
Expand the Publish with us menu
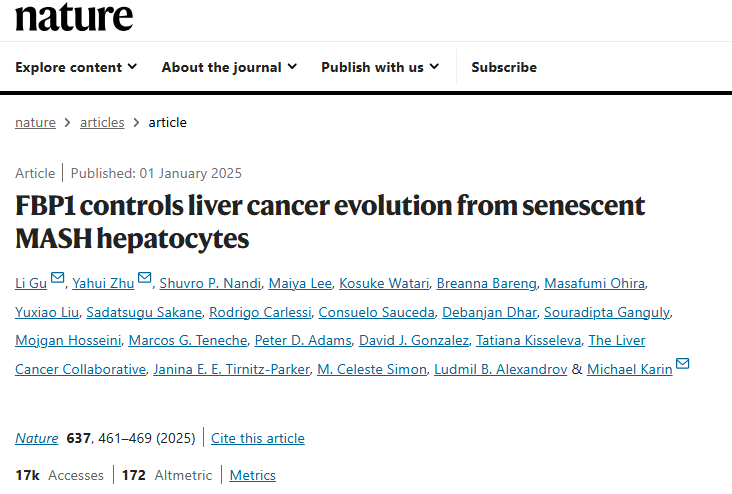380,67
